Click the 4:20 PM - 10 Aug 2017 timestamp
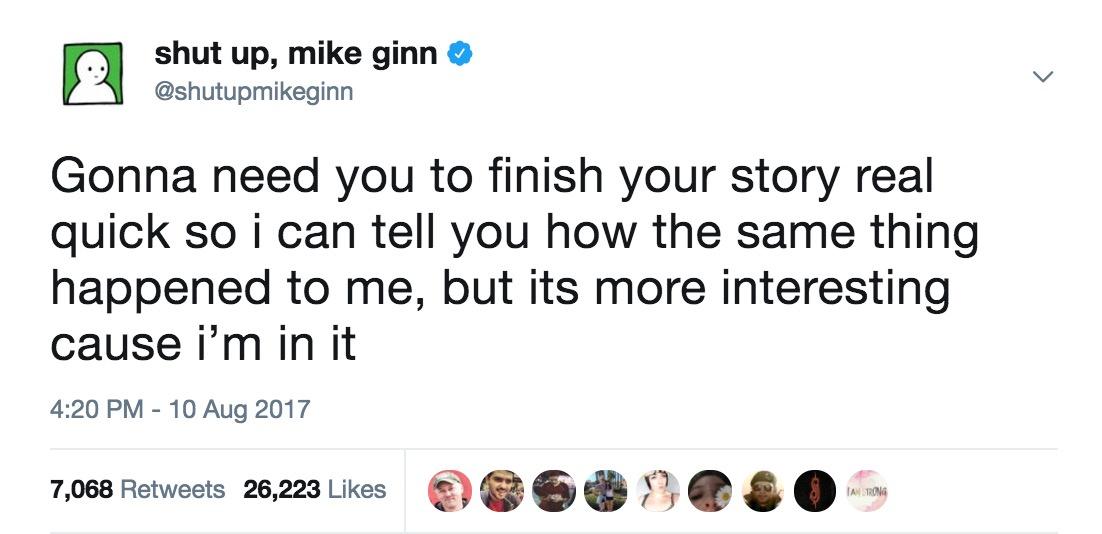This screenshot has height=534, width=1102. click(181, 409)
